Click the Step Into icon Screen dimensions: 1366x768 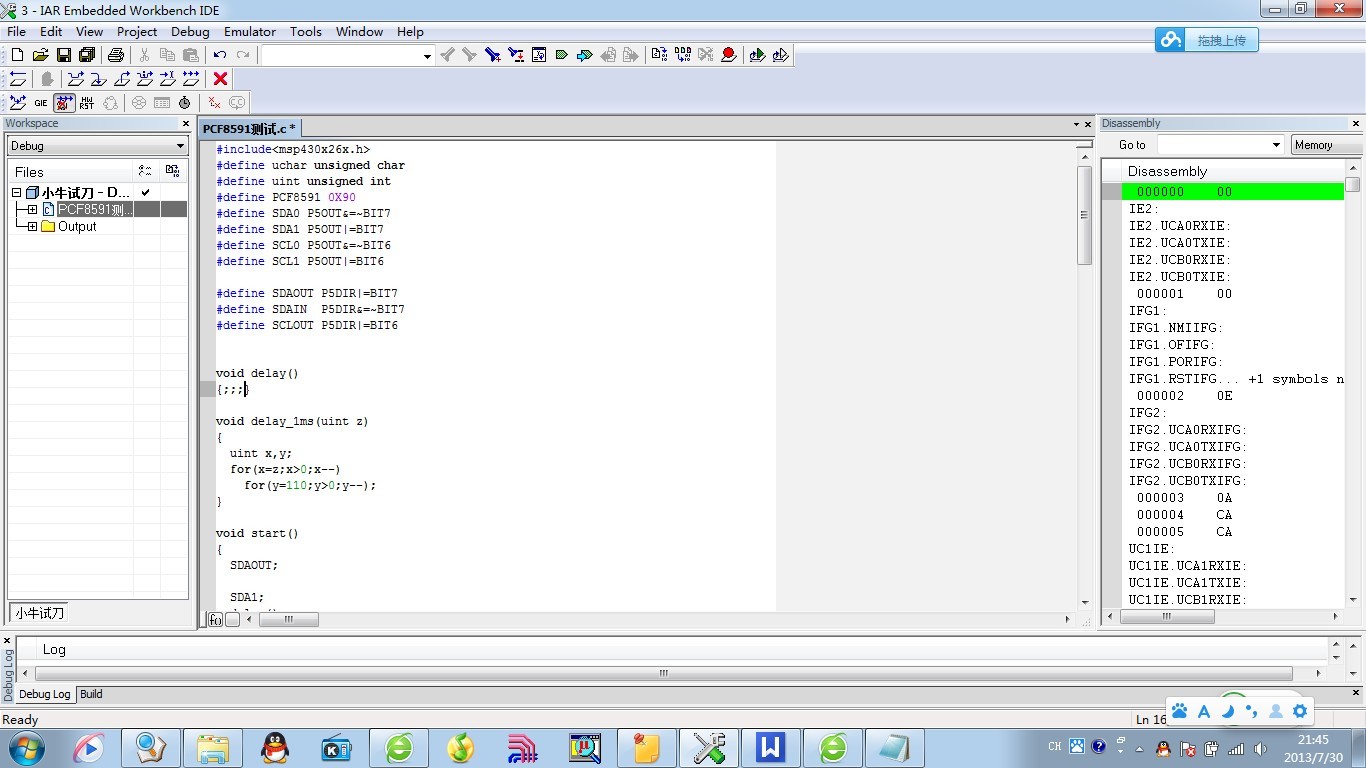pos(98,78)
